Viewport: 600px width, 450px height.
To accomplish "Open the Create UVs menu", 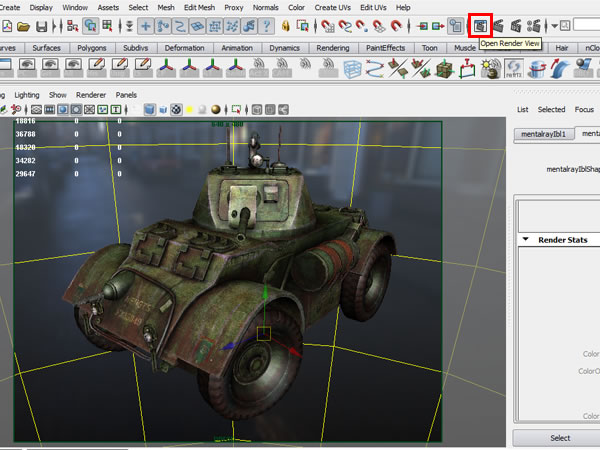I will (333, 7).
